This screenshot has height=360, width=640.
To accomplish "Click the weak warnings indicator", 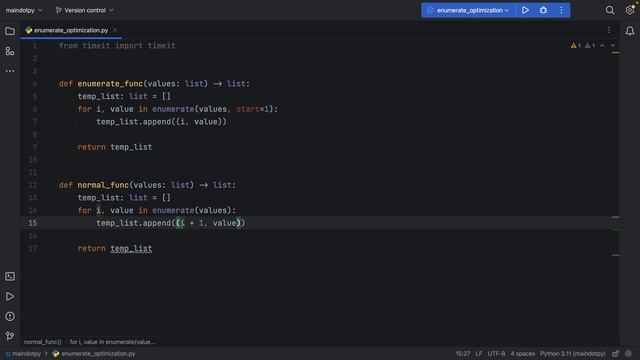I will (590, 45).
